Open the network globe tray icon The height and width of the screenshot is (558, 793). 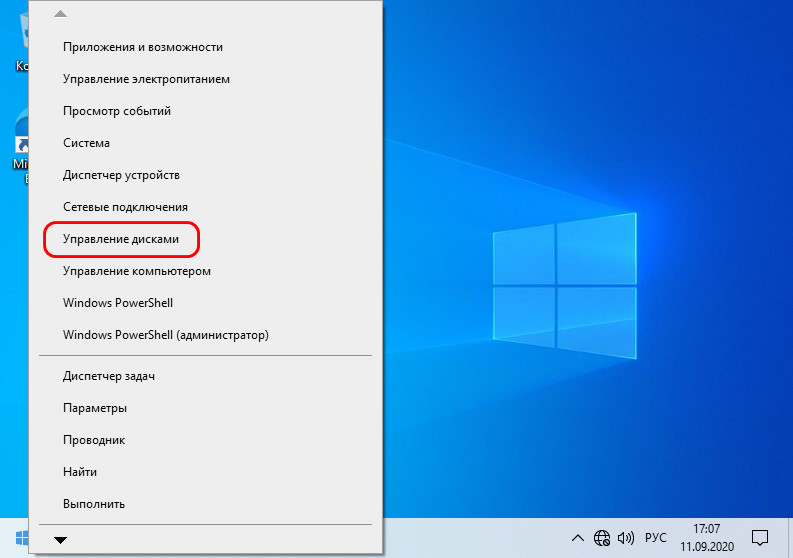coord(602,538)
